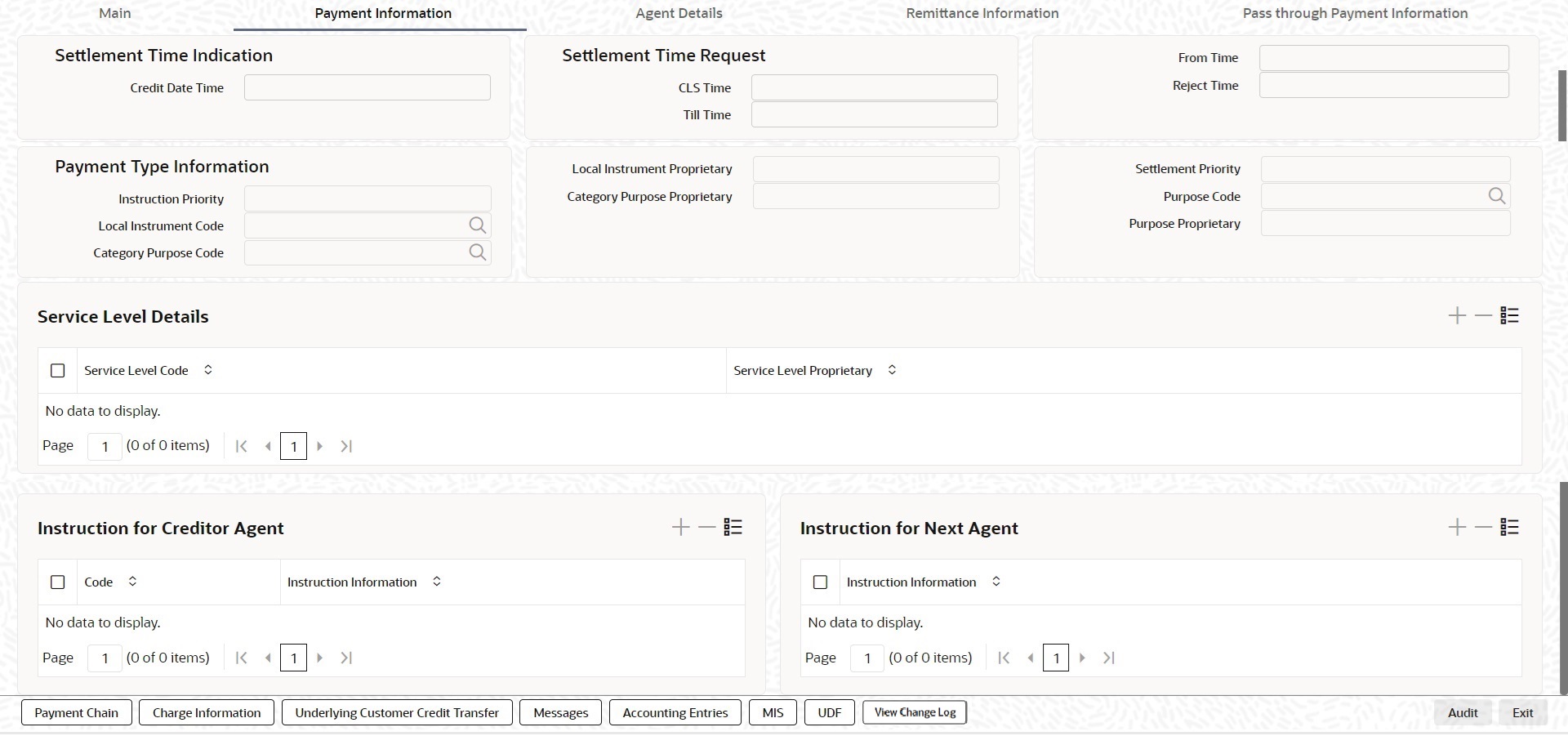Click the Instruction Priority field

tap(367, 198)
